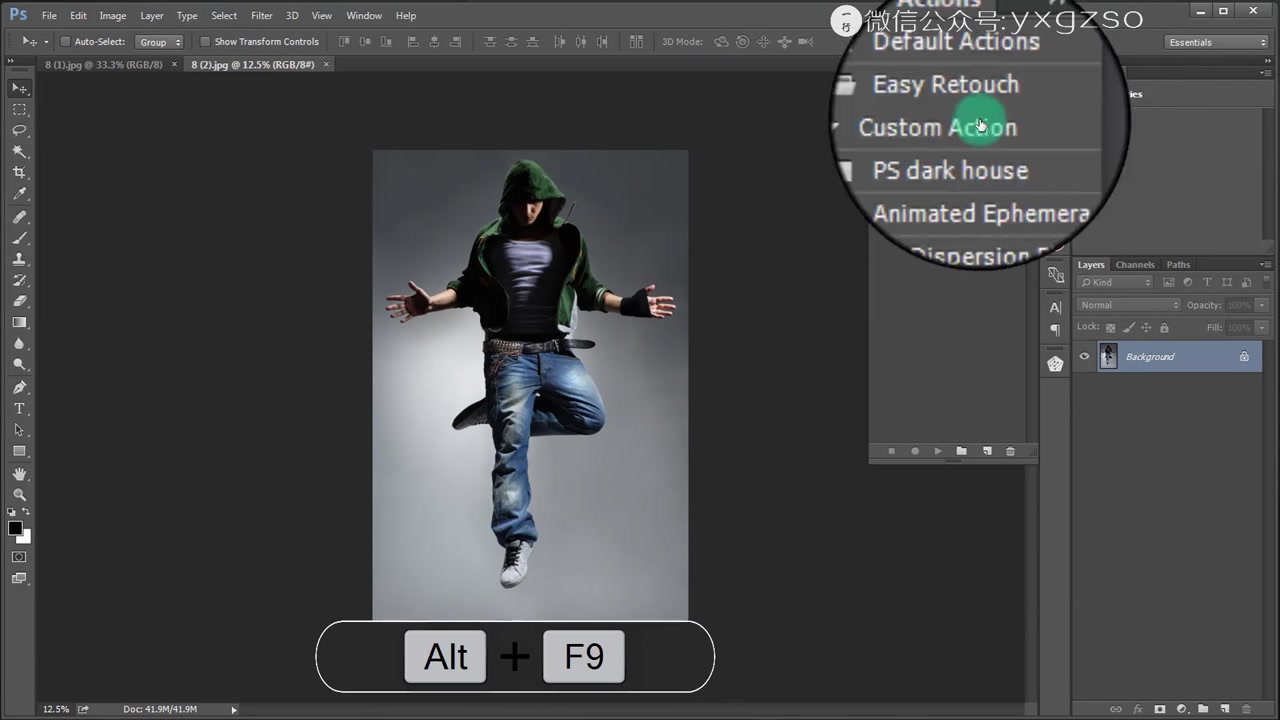Viewport: 1280px width, 720px height.
Task: Create a new layer
Action: point(1224,709)
